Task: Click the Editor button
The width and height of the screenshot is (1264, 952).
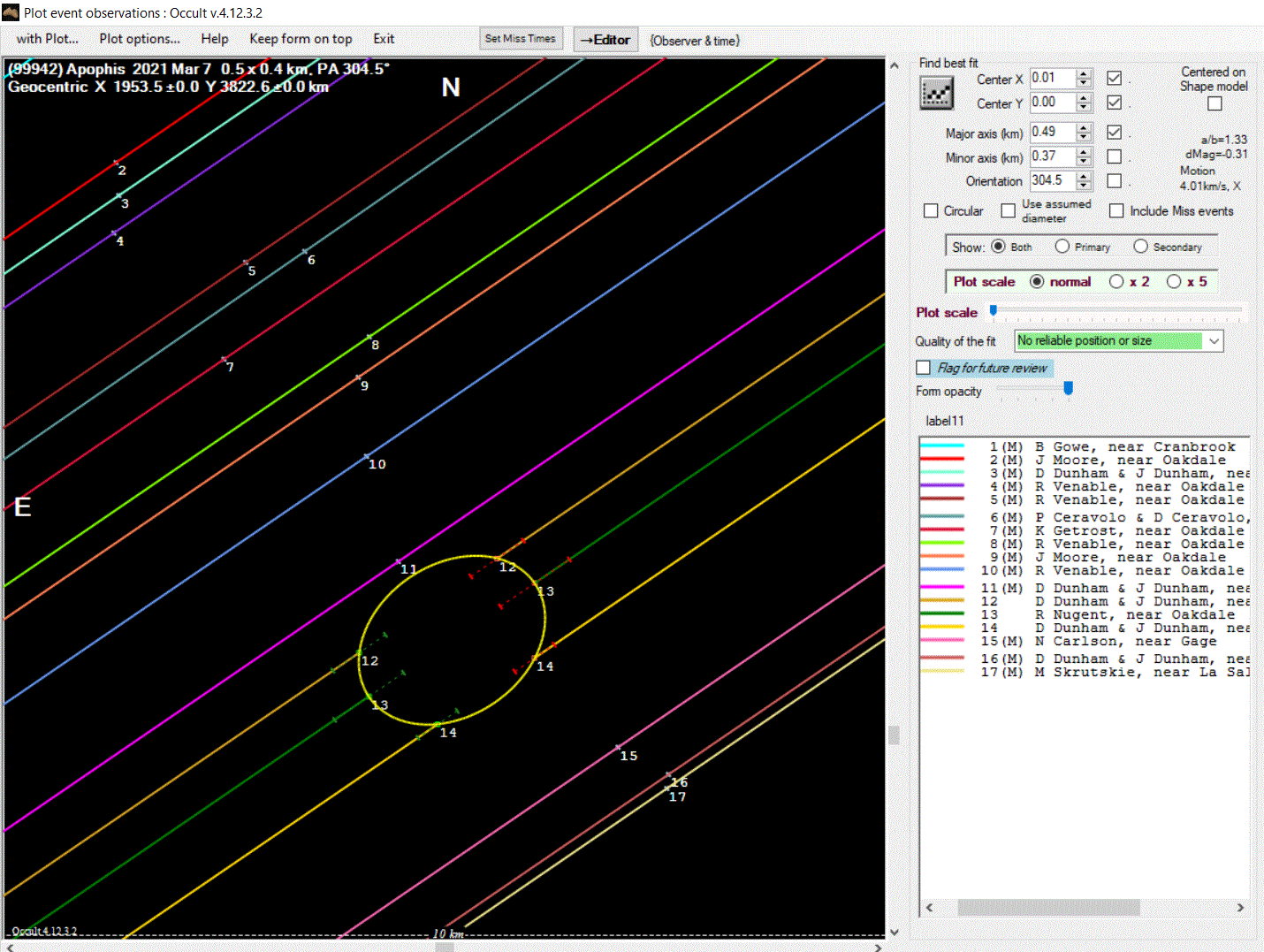Action: 605,40
